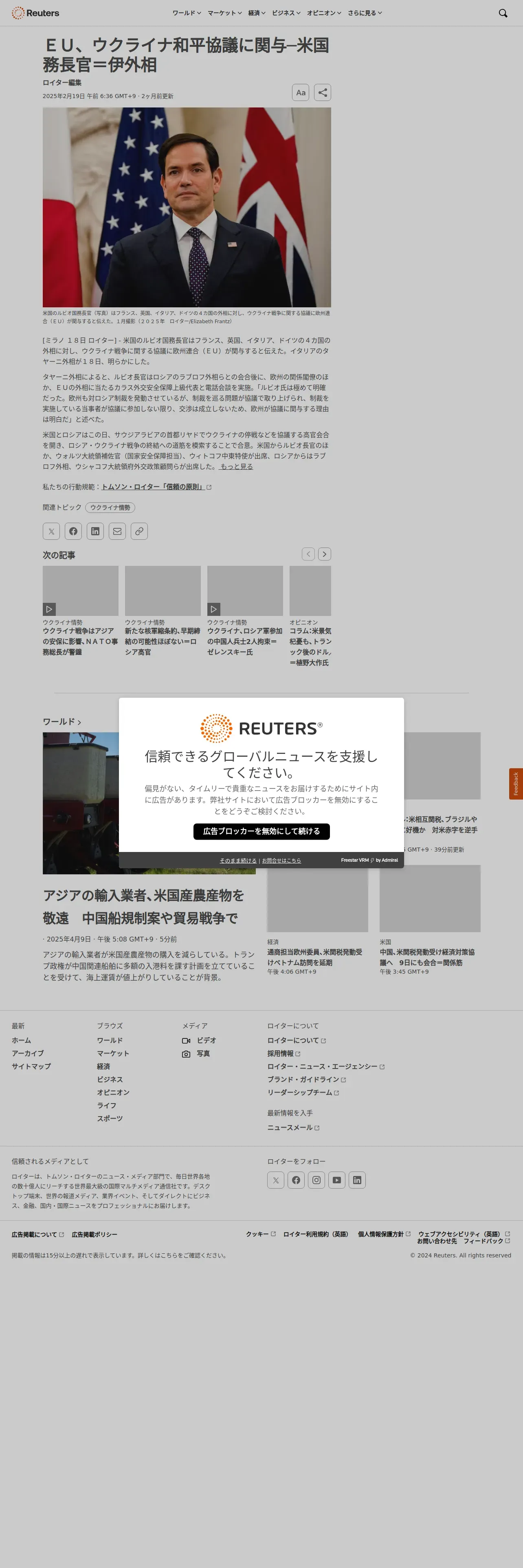The image size is (523, 1568).
Task: Open ニュースメール footer link
Action: 293,1128
